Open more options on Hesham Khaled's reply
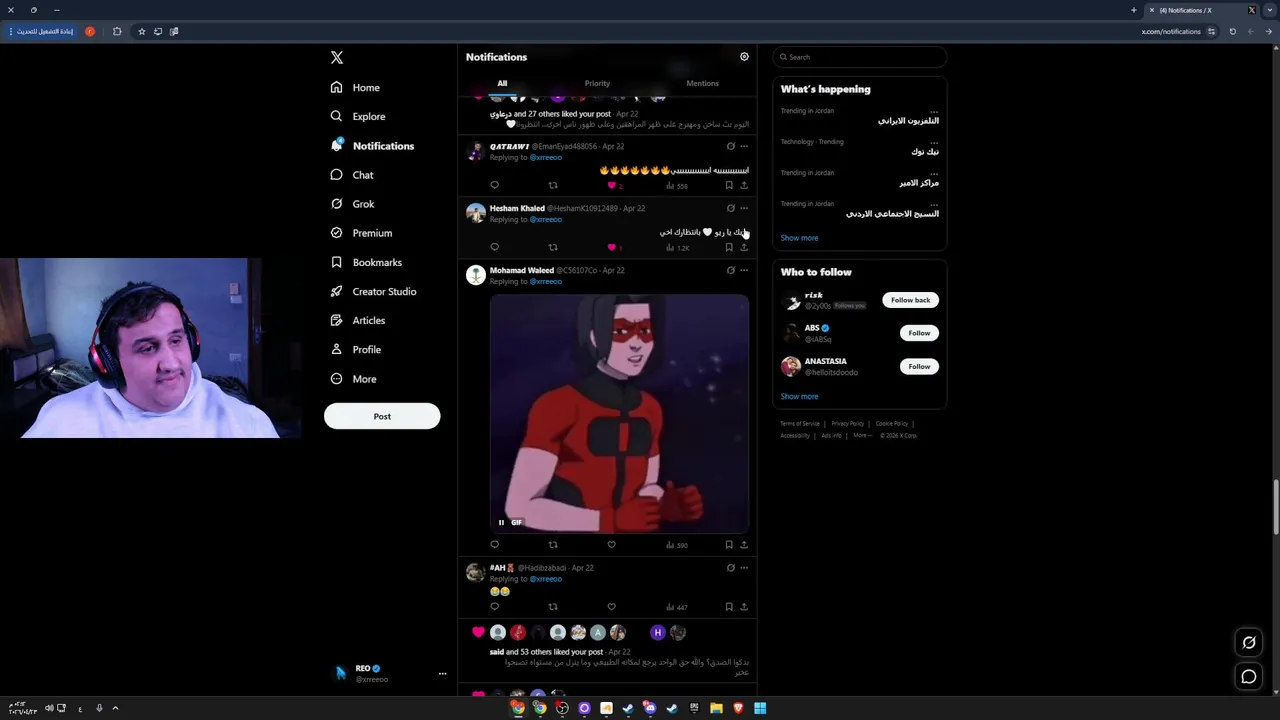The height and width of the screenshot is (720, 1280). tap(744, 208)
